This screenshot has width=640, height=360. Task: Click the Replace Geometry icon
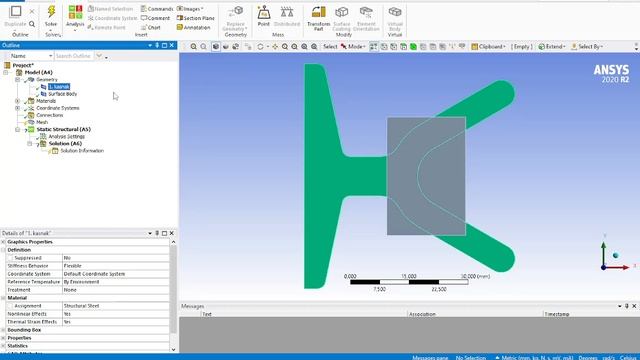click(x=236, y=12)
